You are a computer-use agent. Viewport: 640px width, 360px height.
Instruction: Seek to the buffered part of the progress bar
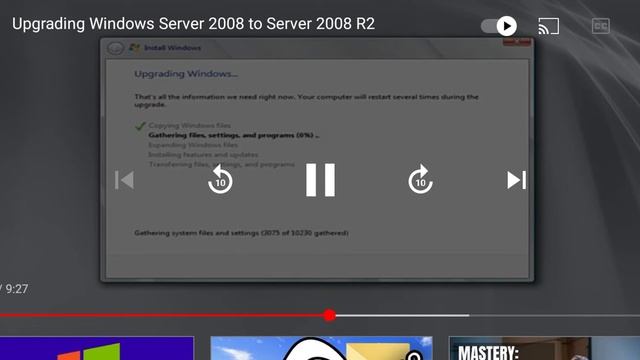coord(402,316)
